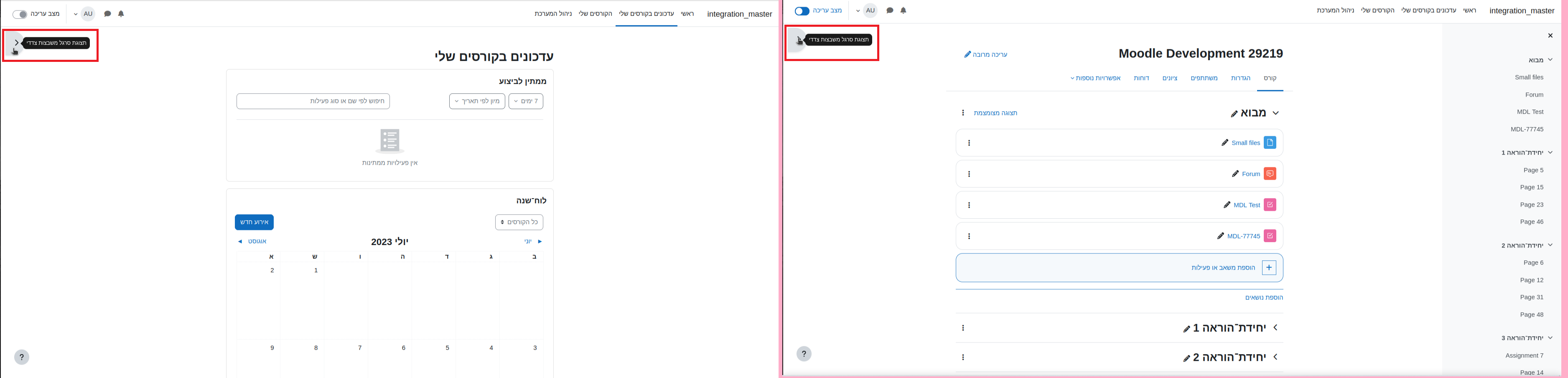Screen dimensions: 1568x378
Task: Edit the מבוא section title pencil
Action: tap(1234, 114)
